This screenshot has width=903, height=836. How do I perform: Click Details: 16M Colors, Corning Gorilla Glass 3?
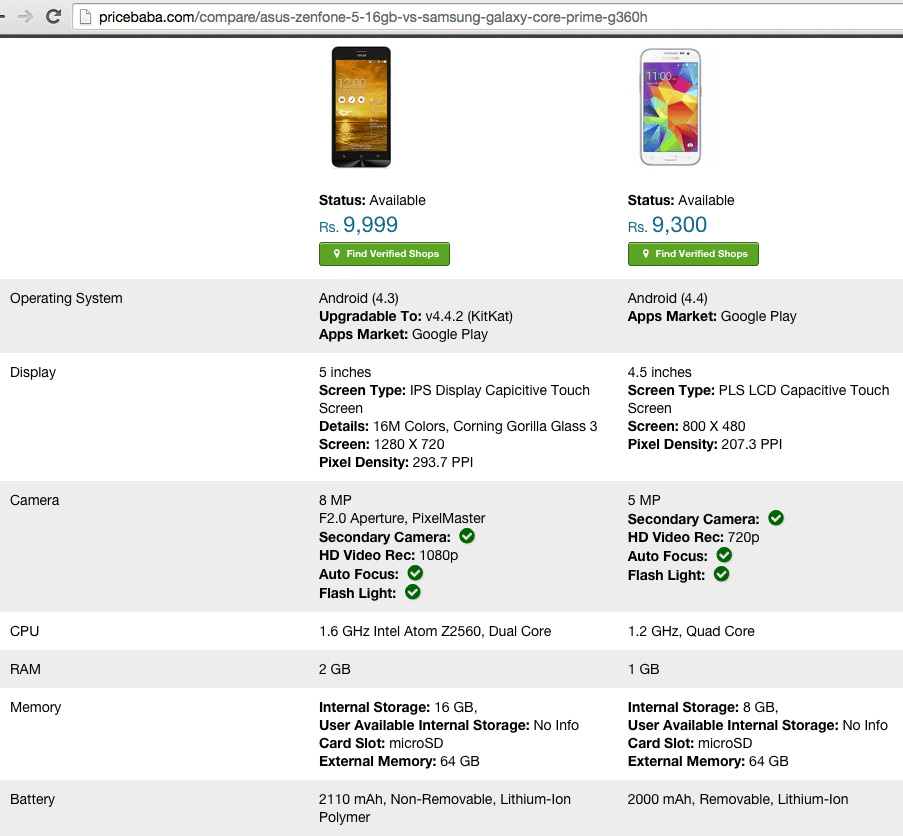[458, 426]
